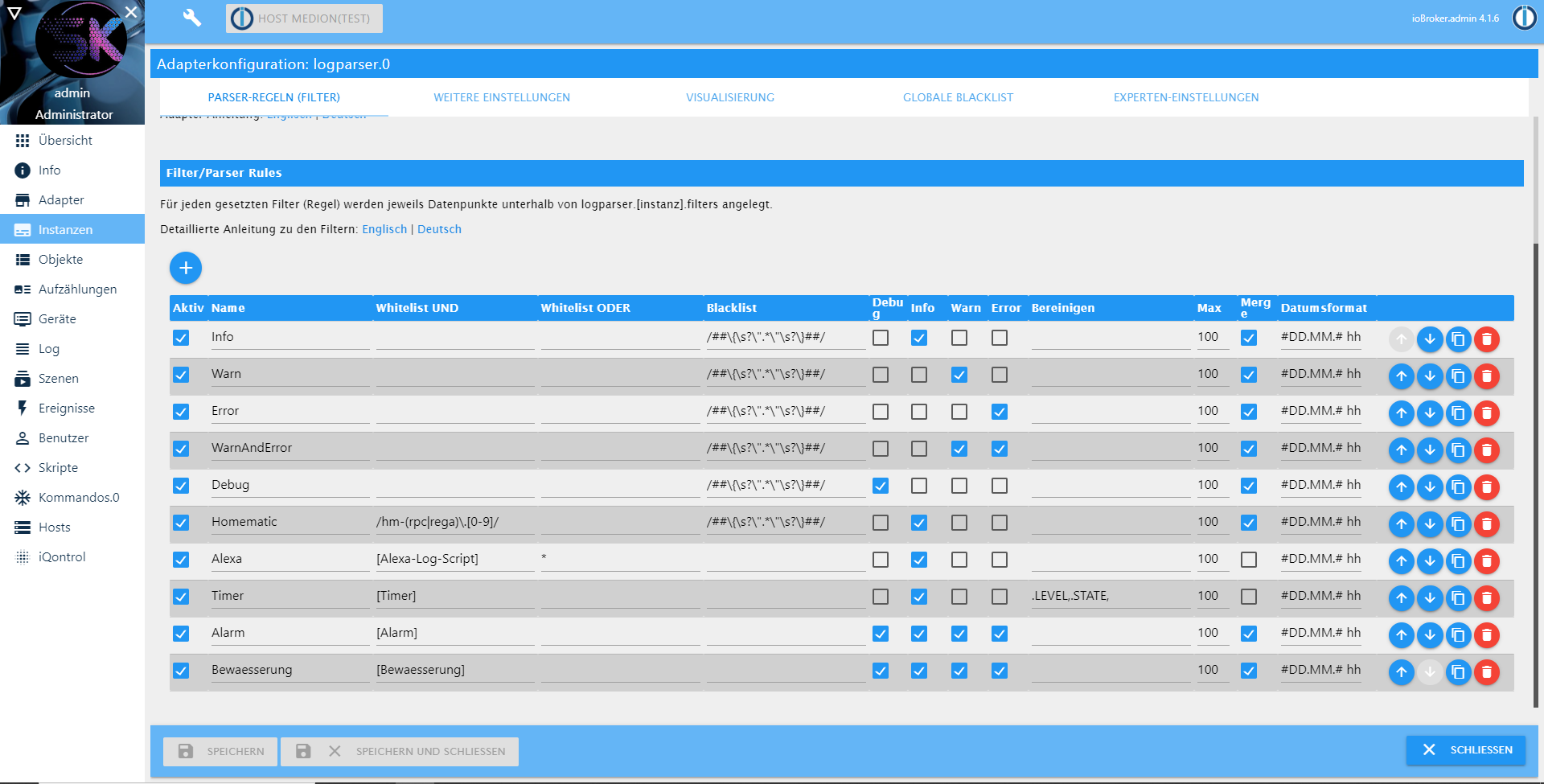This screenshot has width=1544, height=784.
Task: Move the Error rule down
Action: click(1430, 413)
